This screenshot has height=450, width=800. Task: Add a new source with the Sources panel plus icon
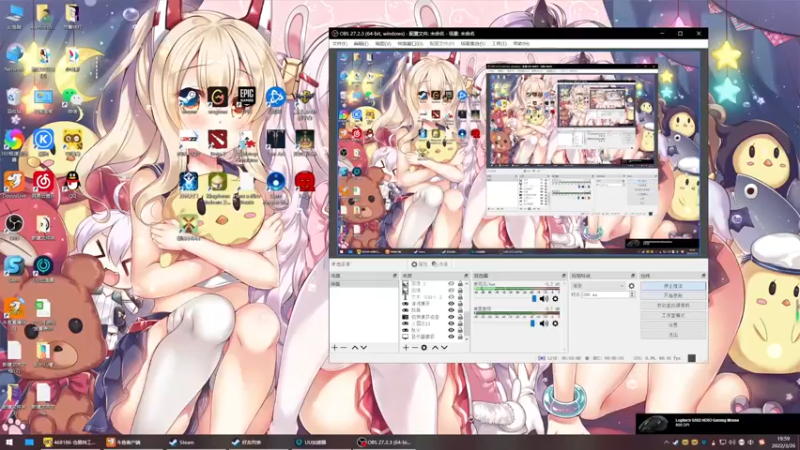(406, 347)
